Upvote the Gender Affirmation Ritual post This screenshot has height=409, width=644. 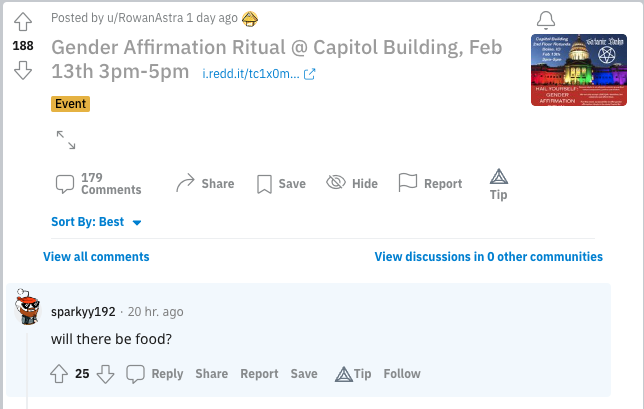23,21
